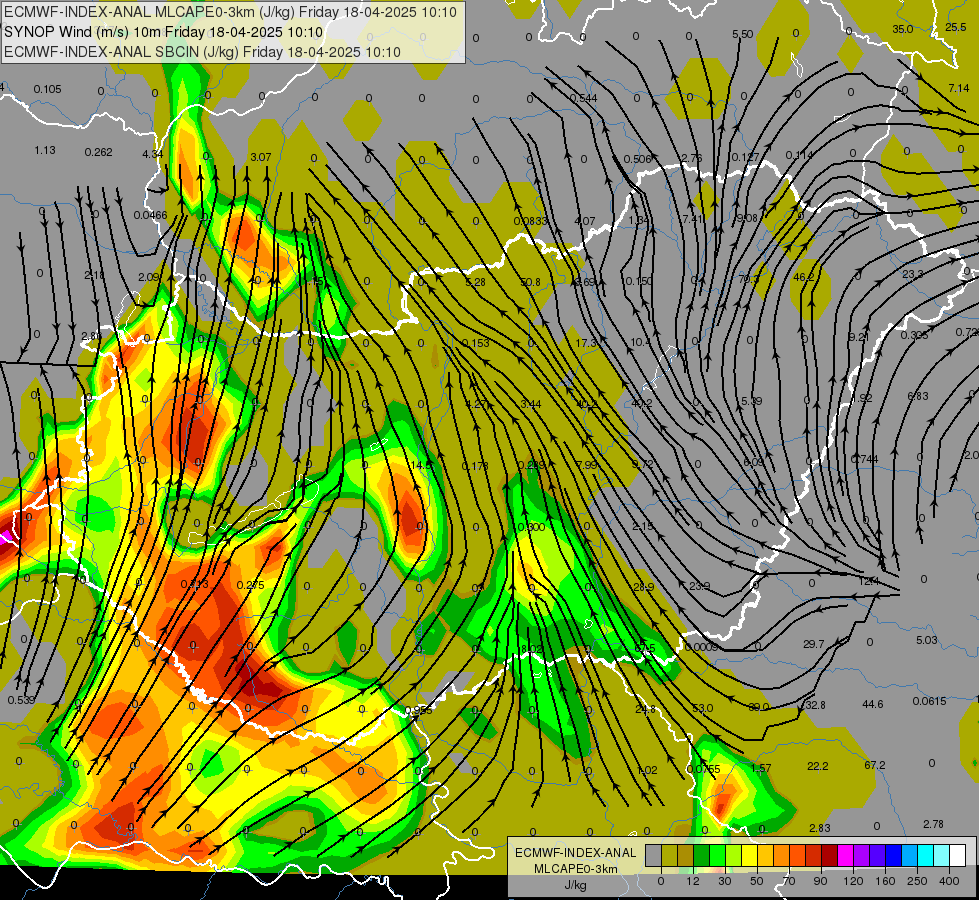The image size is (979, 900).
Task: Click the white swatch at the legend end
Action: pyautogui.click(x=957, y=855)
